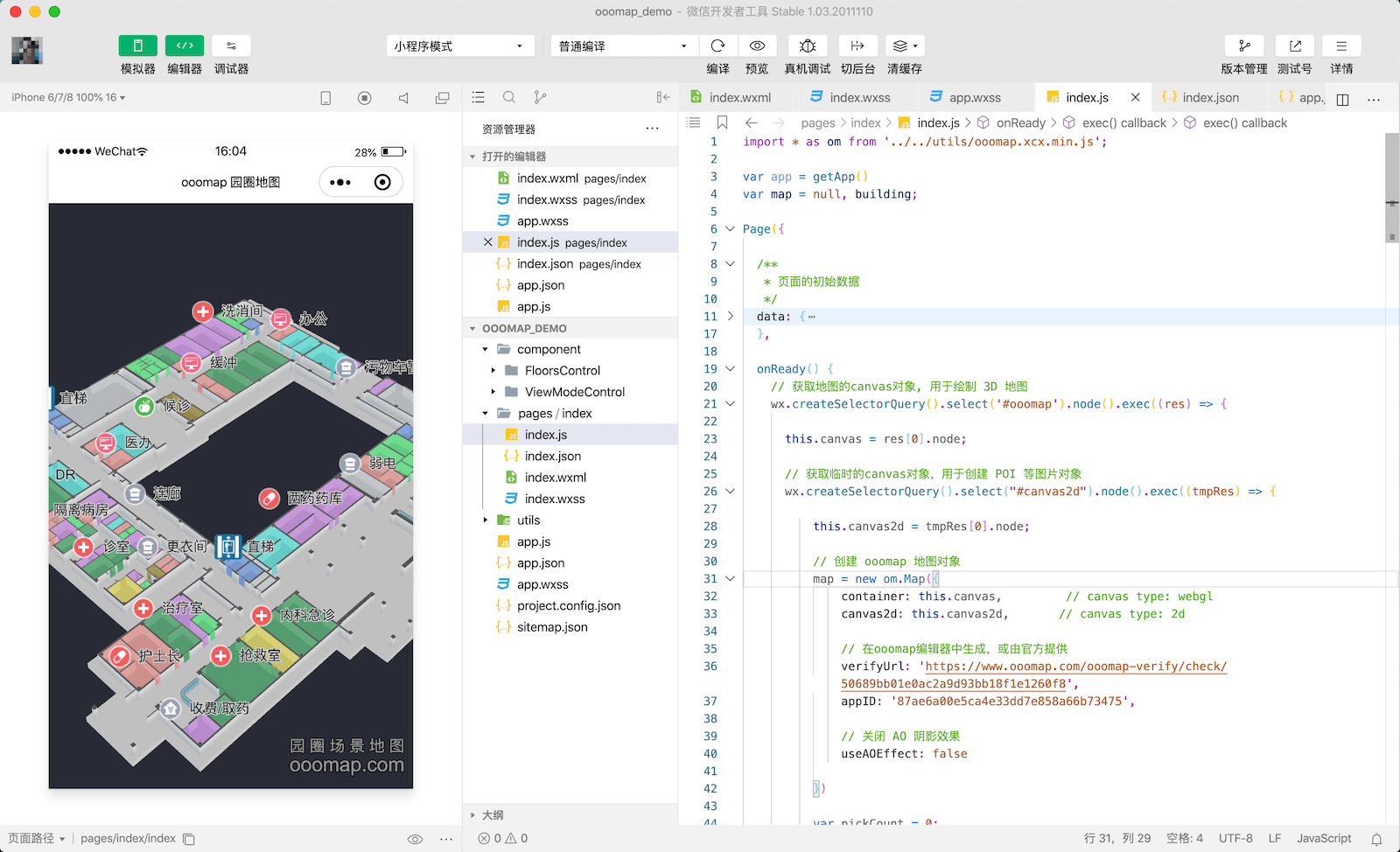The width and height of the screenshot is (1400, 852).
Task: Open the explorer list icon in sidebar
Action: pyautogui.click(x=479, y=97)
